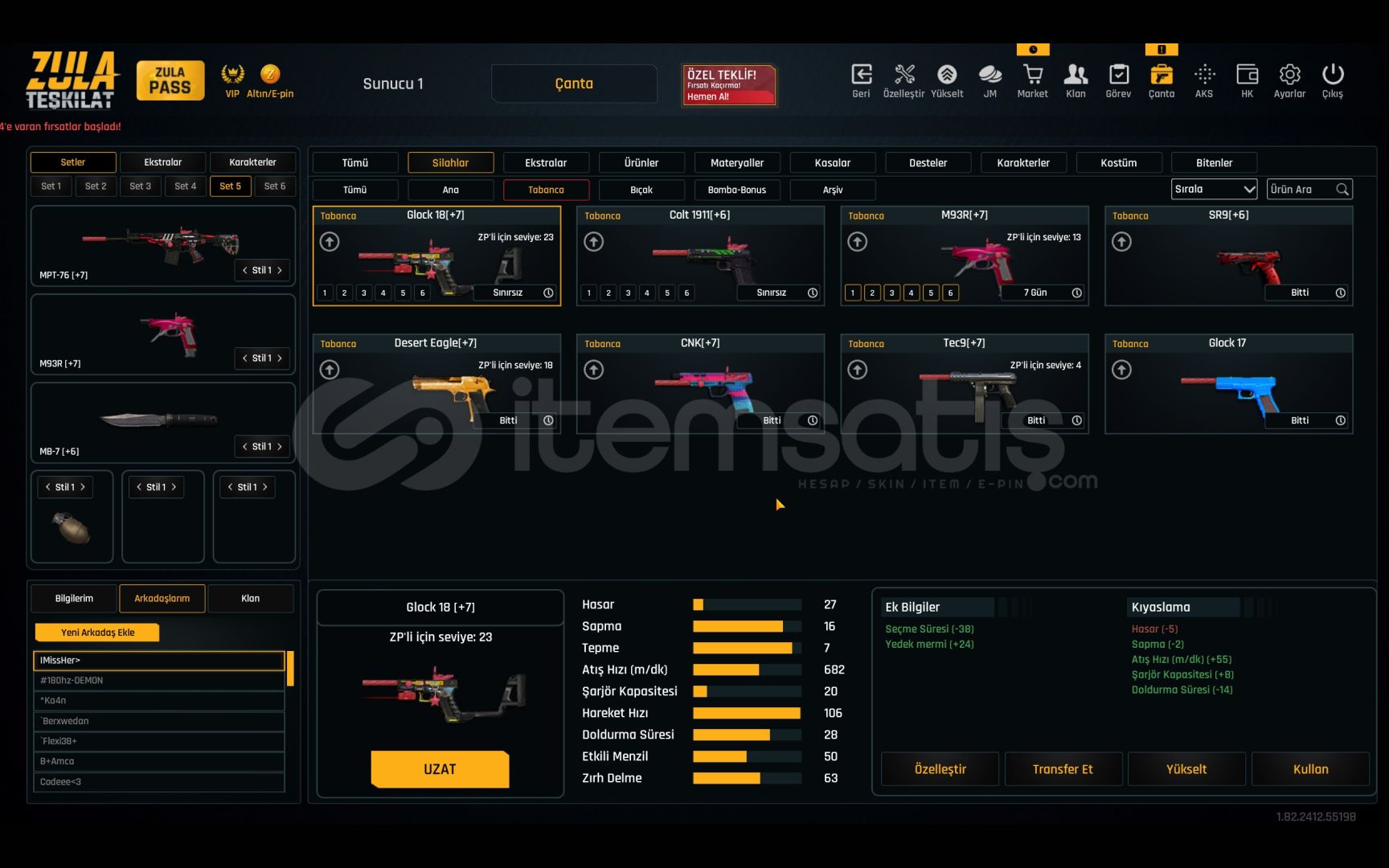Select the Set 3 loadout tab
This screenshot has width=1389, height=868.
coord(141,186)
